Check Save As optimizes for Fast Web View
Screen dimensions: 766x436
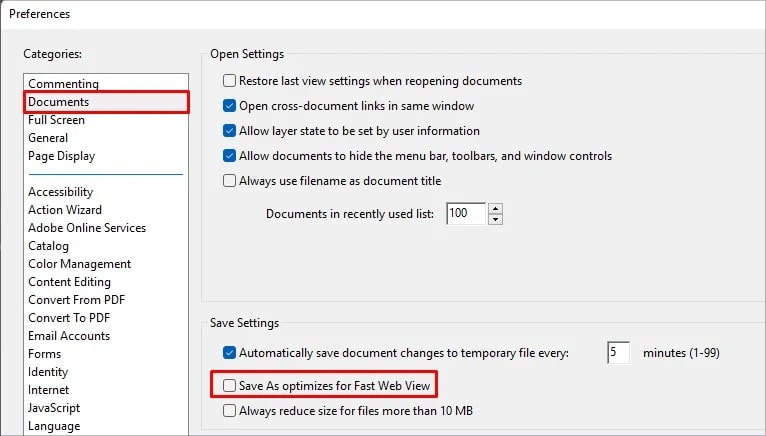point(229,386)
